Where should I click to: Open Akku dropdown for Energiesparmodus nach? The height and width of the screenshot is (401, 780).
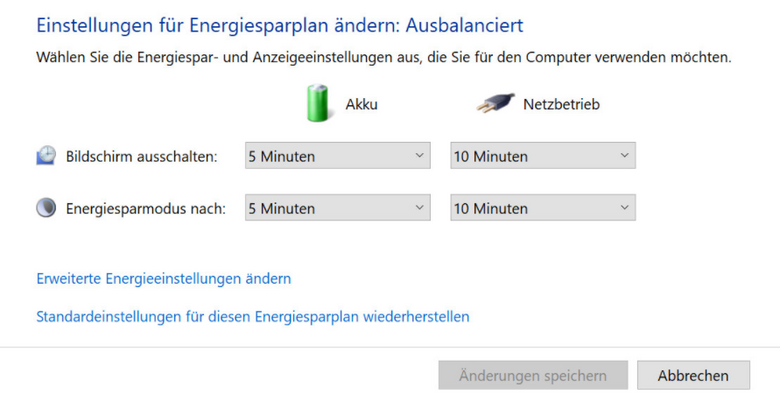(337, 208)
